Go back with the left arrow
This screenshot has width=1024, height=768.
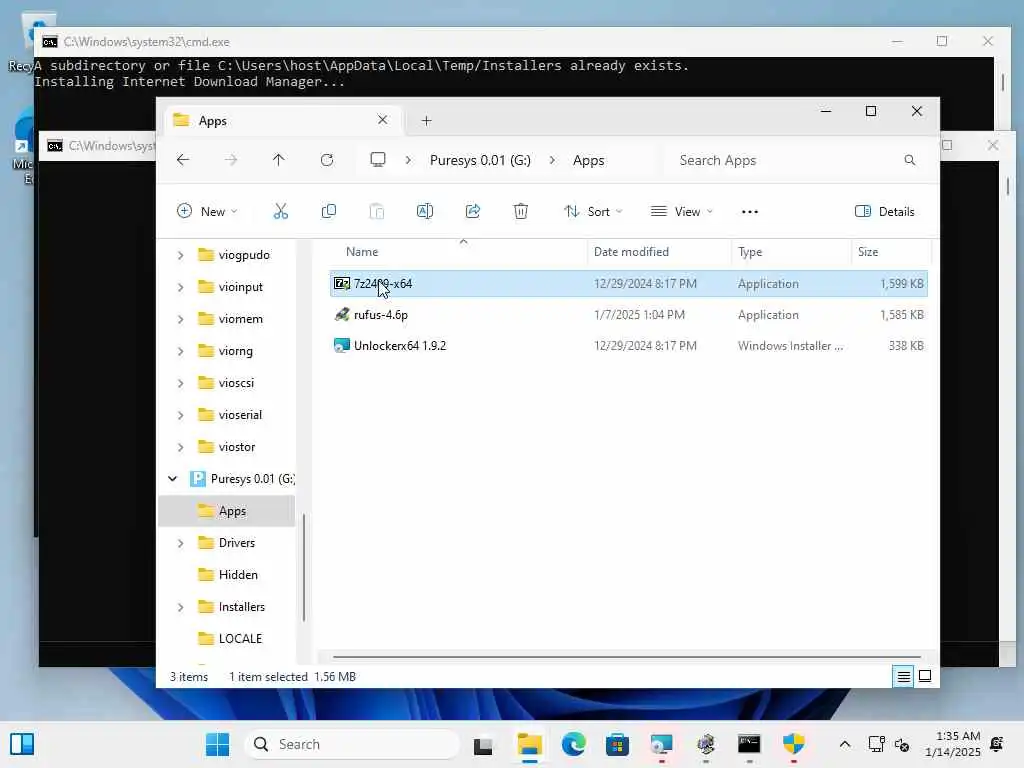coord(183,160)
